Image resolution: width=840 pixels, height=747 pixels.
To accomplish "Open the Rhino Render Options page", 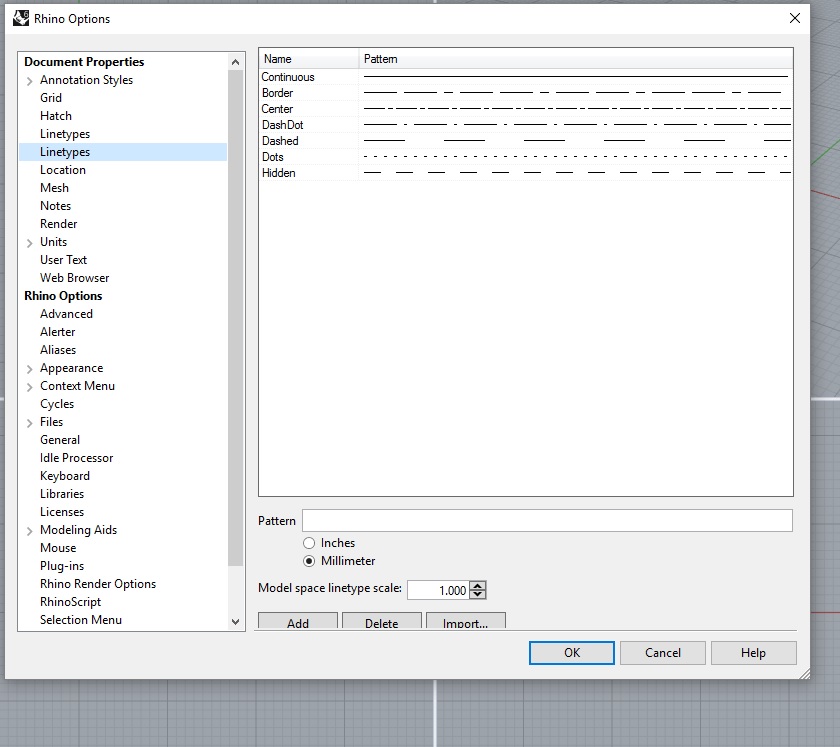I will click(x=98, y=584).
